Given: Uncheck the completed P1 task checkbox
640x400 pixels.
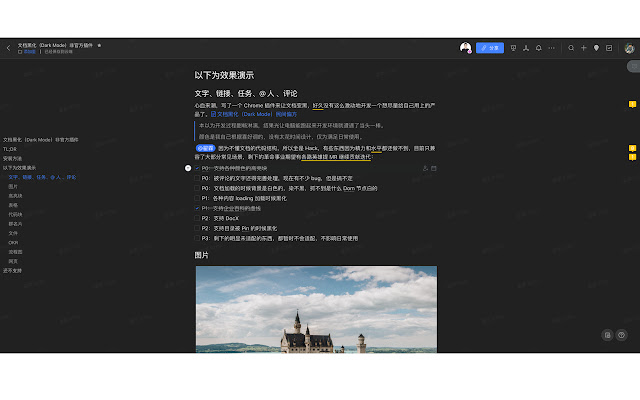Looking at the screenshot, I should (197, 208).
